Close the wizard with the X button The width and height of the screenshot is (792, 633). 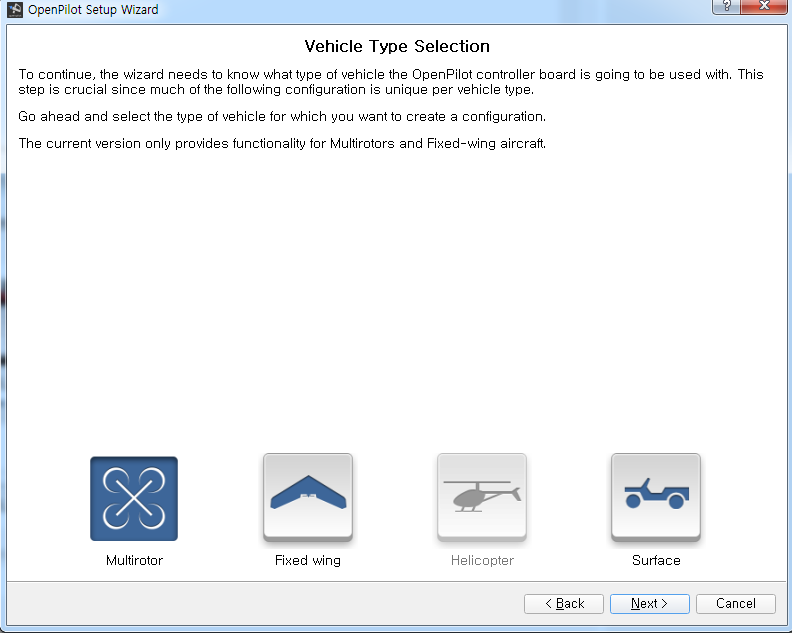[x=764, y=6]
